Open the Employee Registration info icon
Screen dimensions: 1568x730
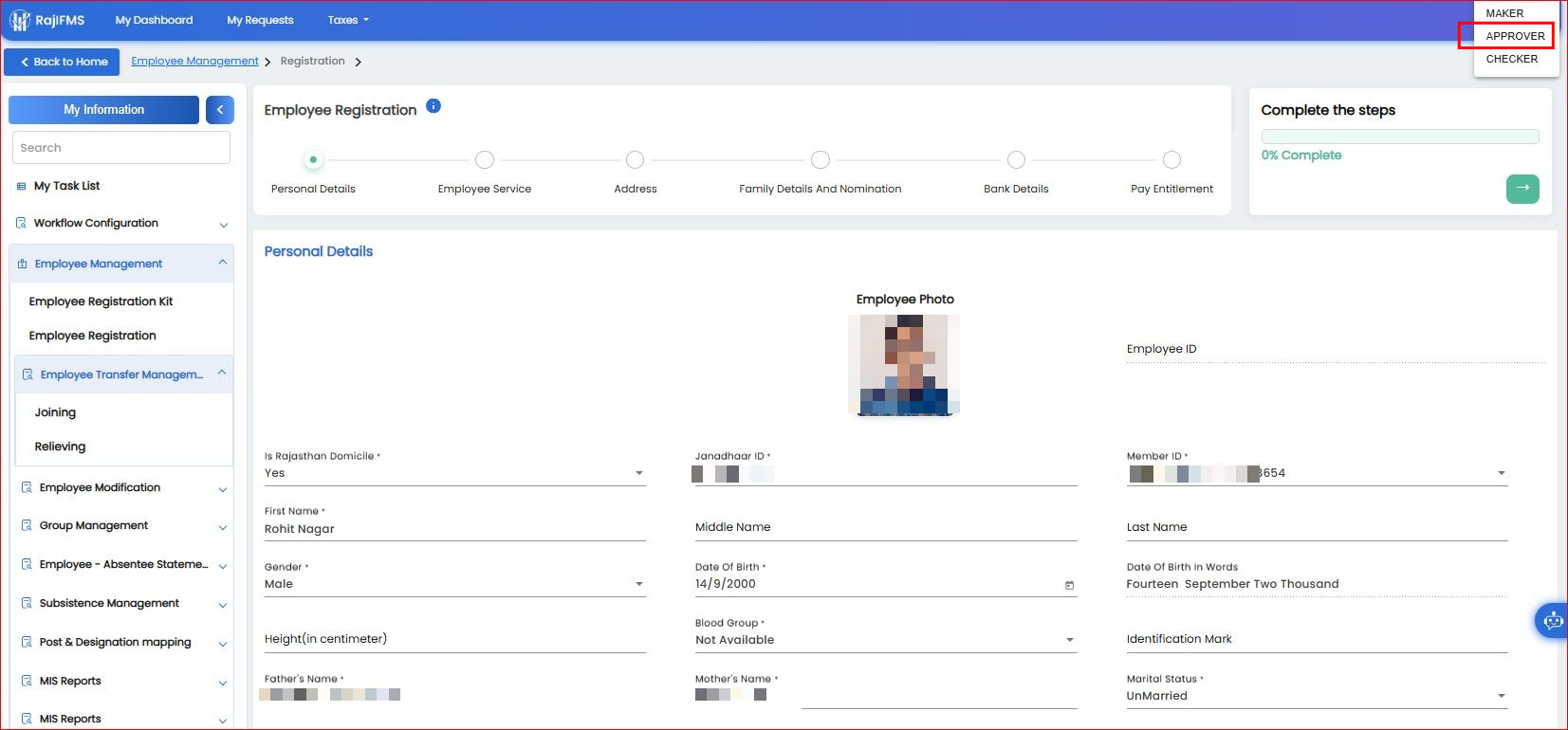point(434,106)
